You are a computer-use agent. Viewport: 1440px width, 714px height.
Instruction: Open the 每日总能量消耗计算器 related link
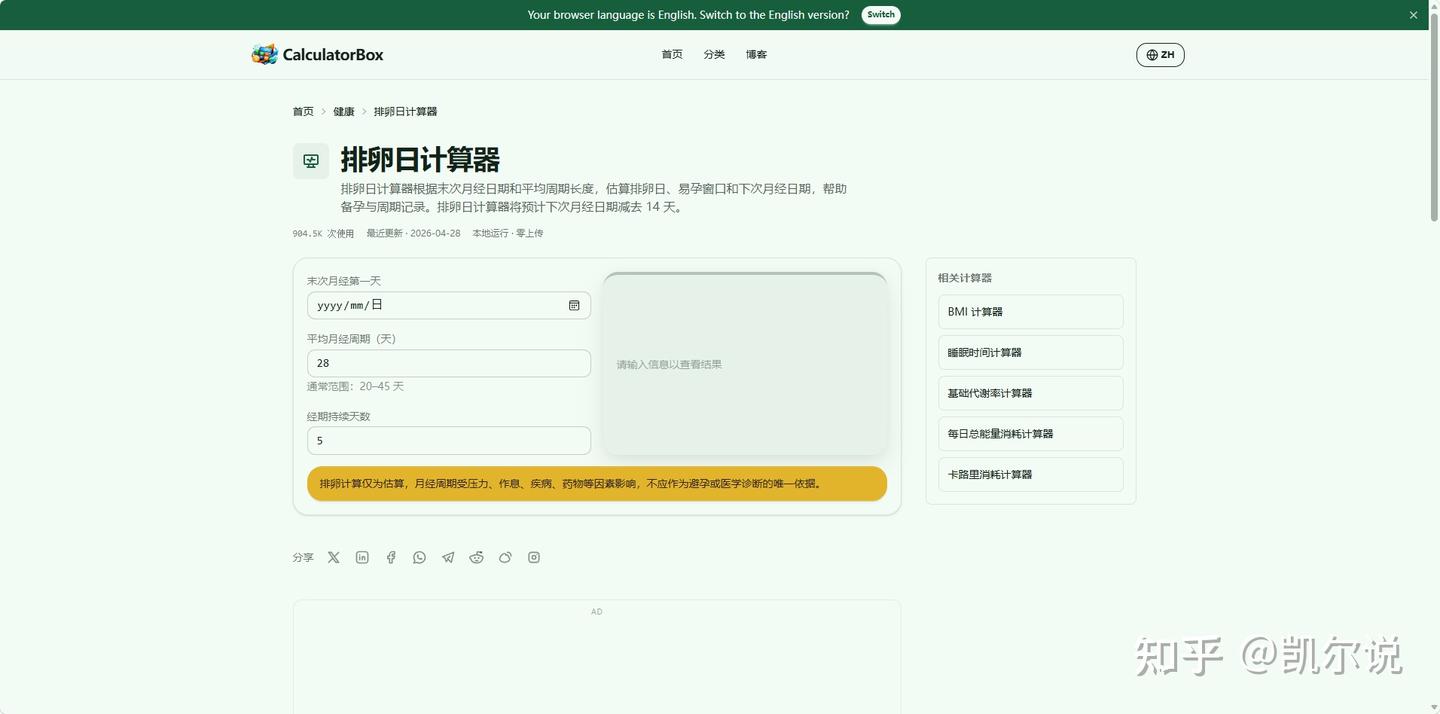coord(1030,434)
